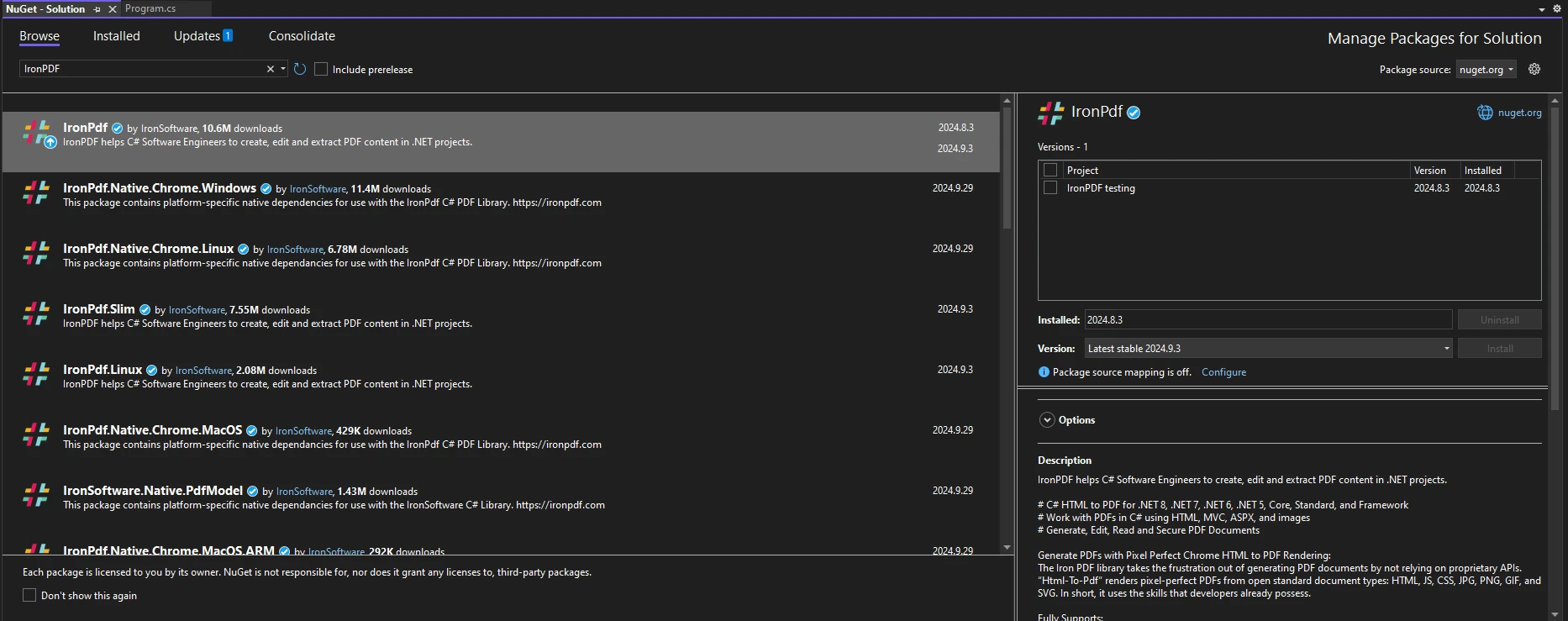This screenshot has width=1568, height=621.
Task: Click the package list scroll down arrow
Action: click(1007, 548)
